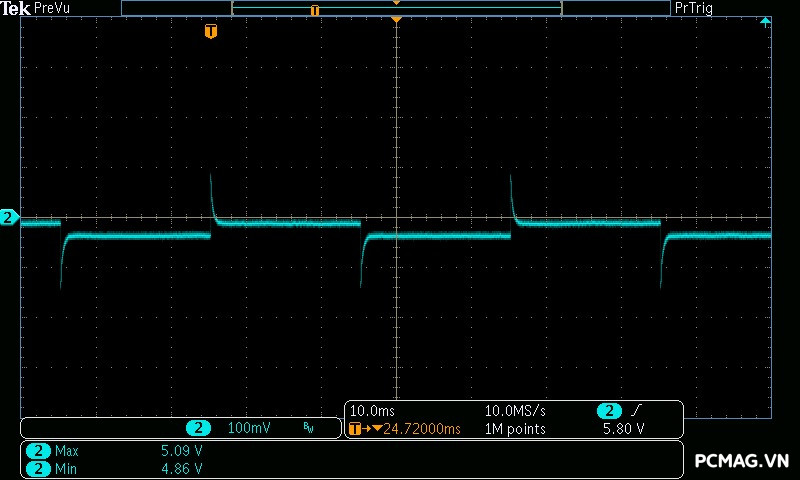Click the orange center expansion point triangle
800x480 pixels.
click(x=397, y=20)
